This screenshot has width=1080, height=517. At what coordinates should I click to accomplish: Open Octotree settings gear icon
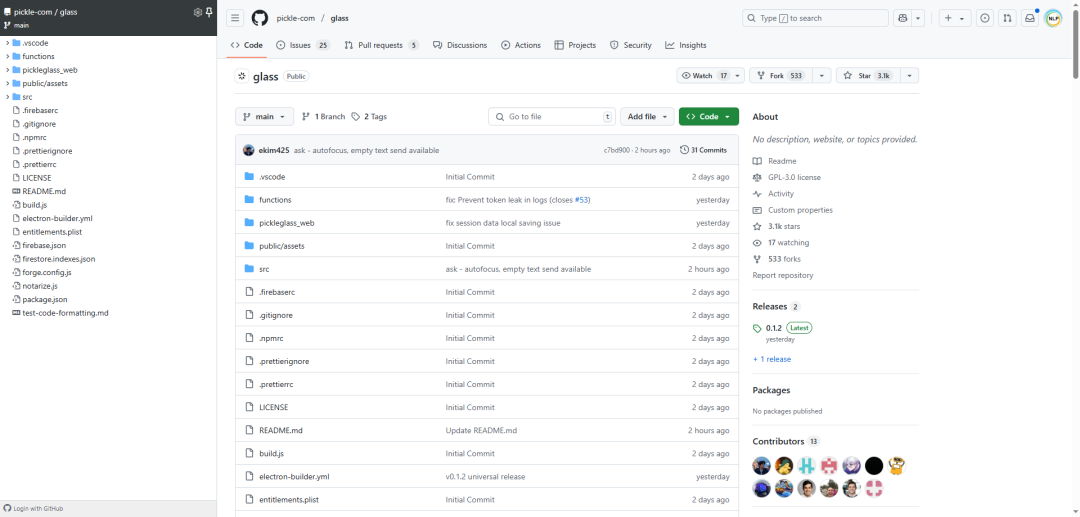(x=198, y=12)
